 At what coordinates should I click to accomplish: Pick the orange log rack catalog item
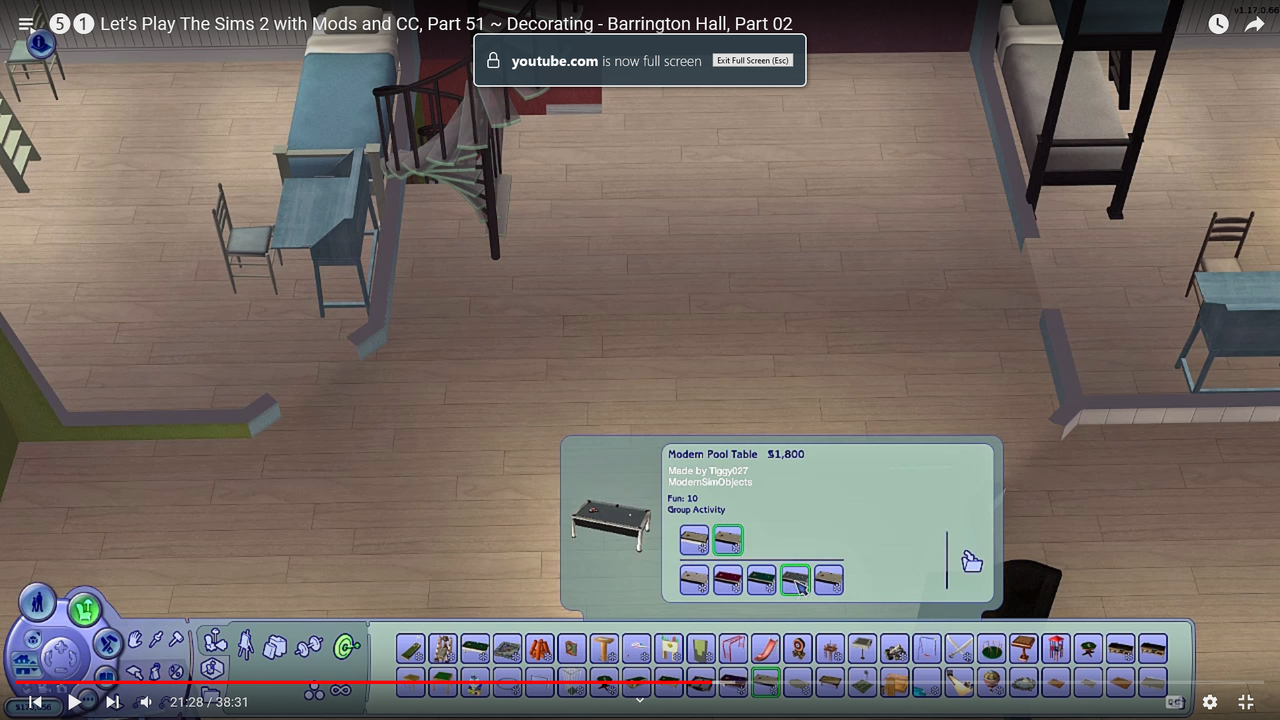point(539,649)
